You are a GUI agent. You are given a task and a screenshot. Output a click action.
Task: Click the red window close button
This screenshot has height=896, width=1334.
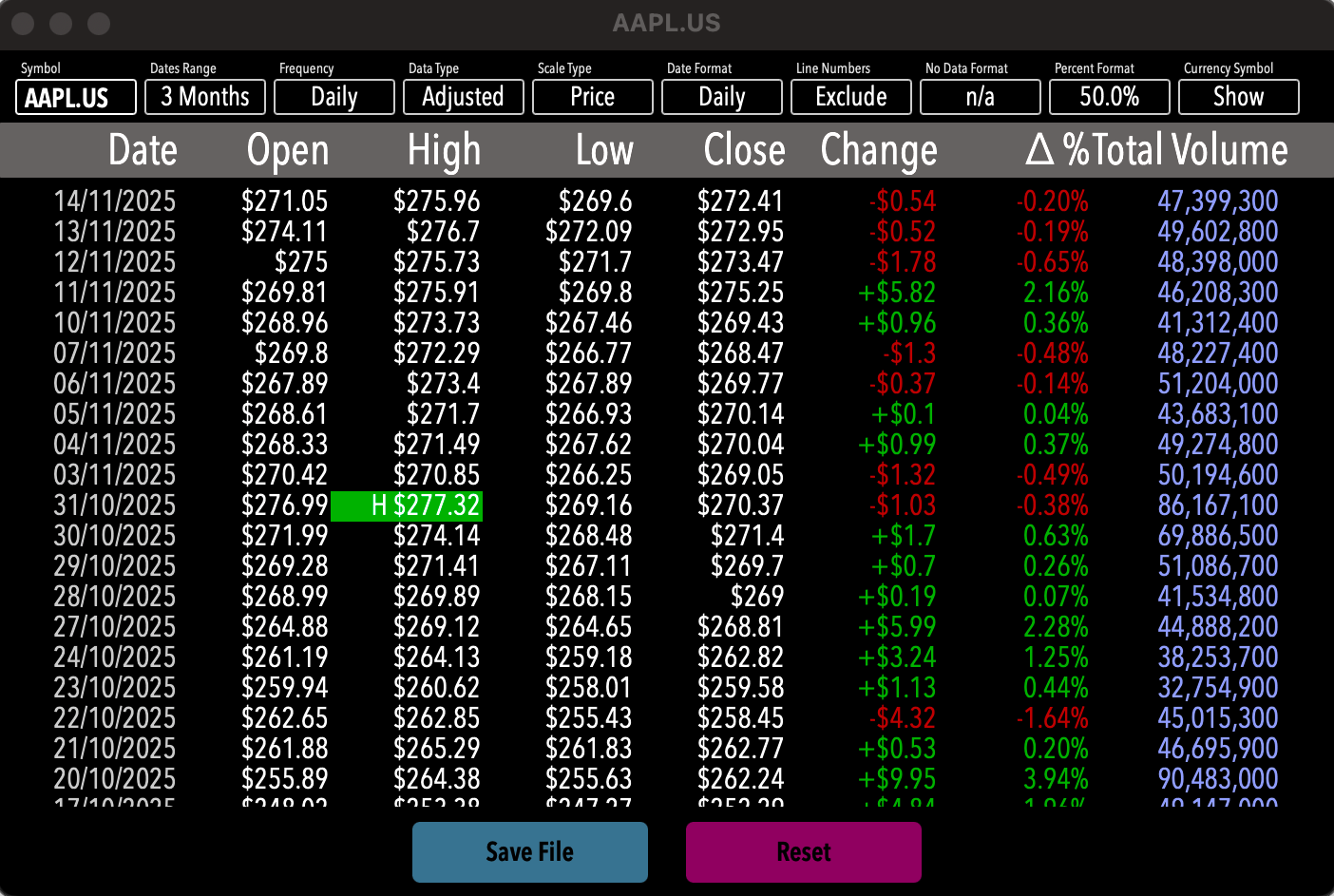pos(24,24)
